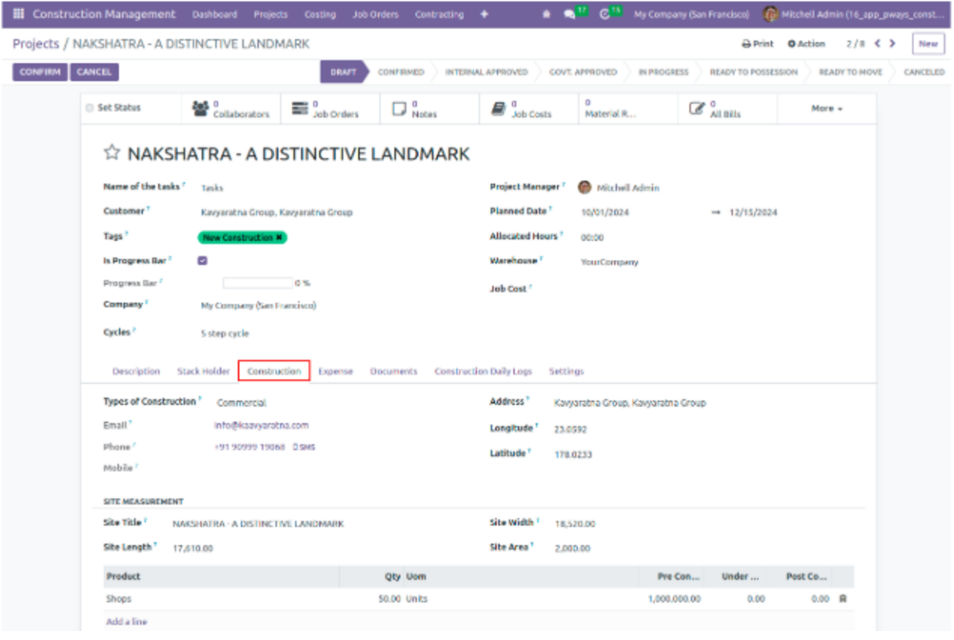
Task: Mark project as favorite with star icon
Action: (x=112, y=154)
